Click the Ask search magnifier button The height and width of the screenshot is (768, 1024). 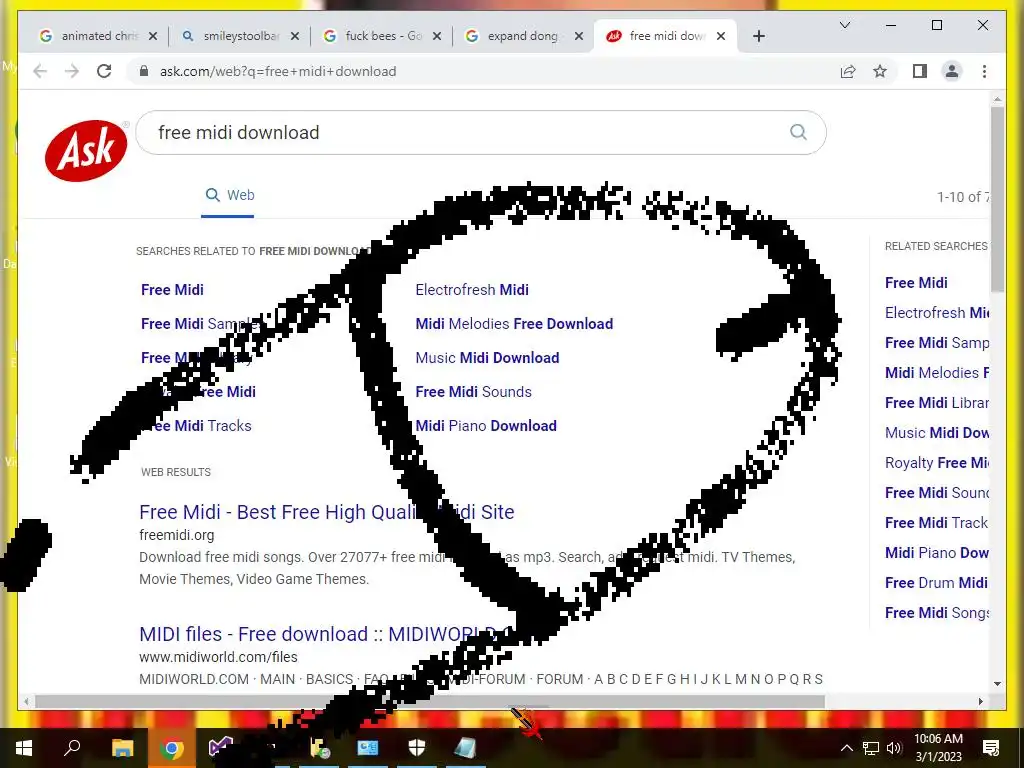pos(798,133)
